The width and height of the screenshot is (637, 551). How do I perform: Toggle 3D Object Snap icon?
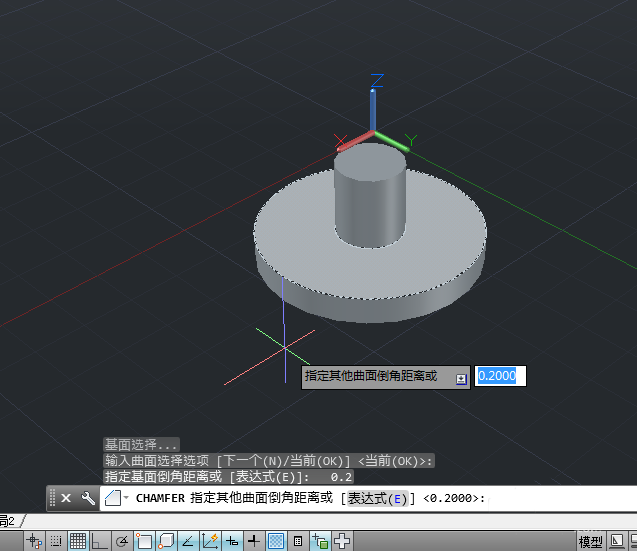(166, 541)
